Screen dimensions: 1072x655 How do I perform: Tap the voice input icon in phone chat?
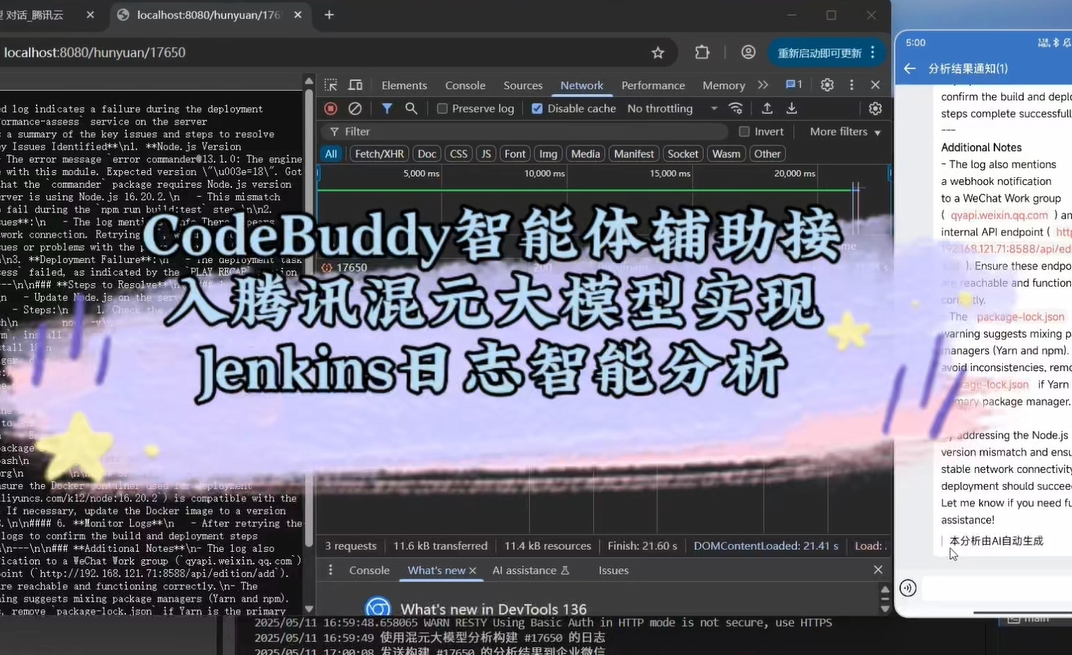click(x=907, y=588)
